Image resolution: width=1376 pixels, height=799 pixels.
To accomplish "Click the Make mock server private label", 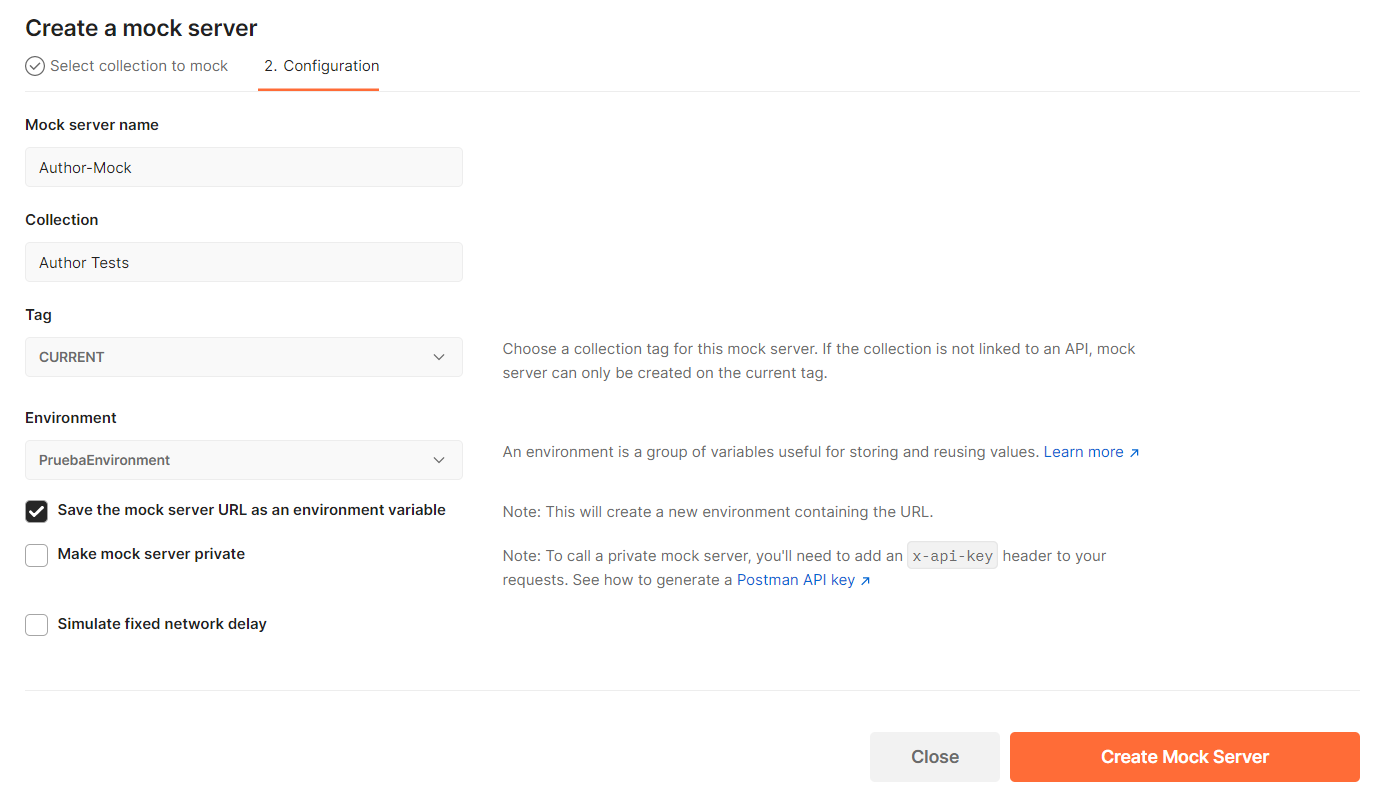I will point(151,554).
